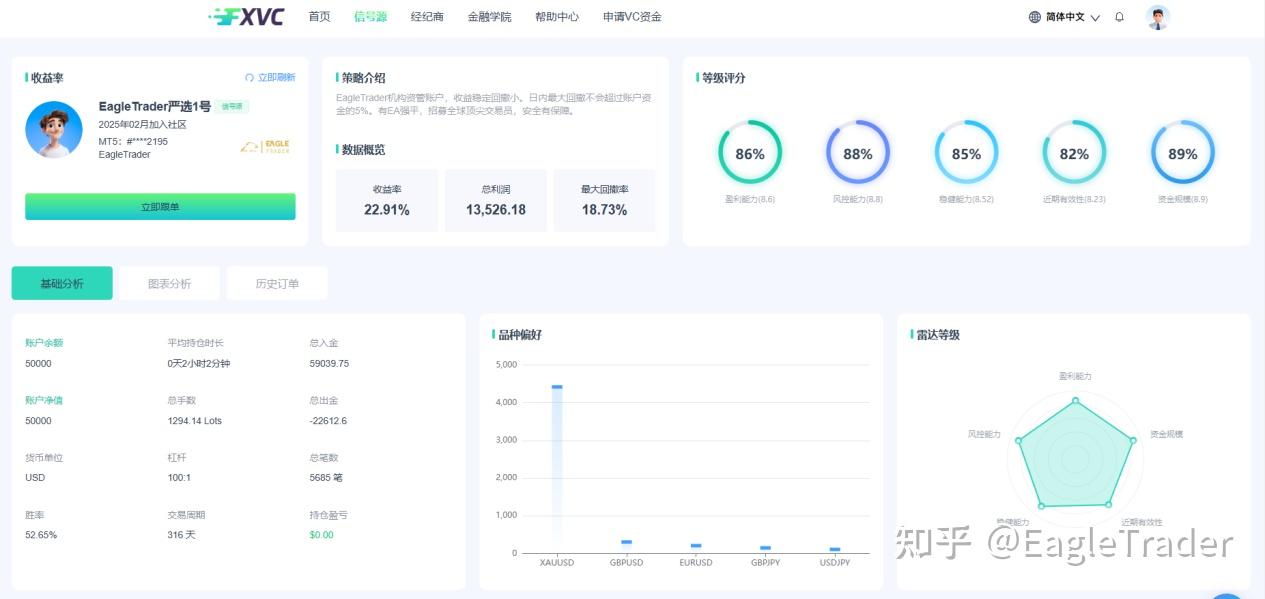The height and width of the screenshot is (599, 1265).
Task: Switch to the 历史订单 tab
Action: (277, 282)
